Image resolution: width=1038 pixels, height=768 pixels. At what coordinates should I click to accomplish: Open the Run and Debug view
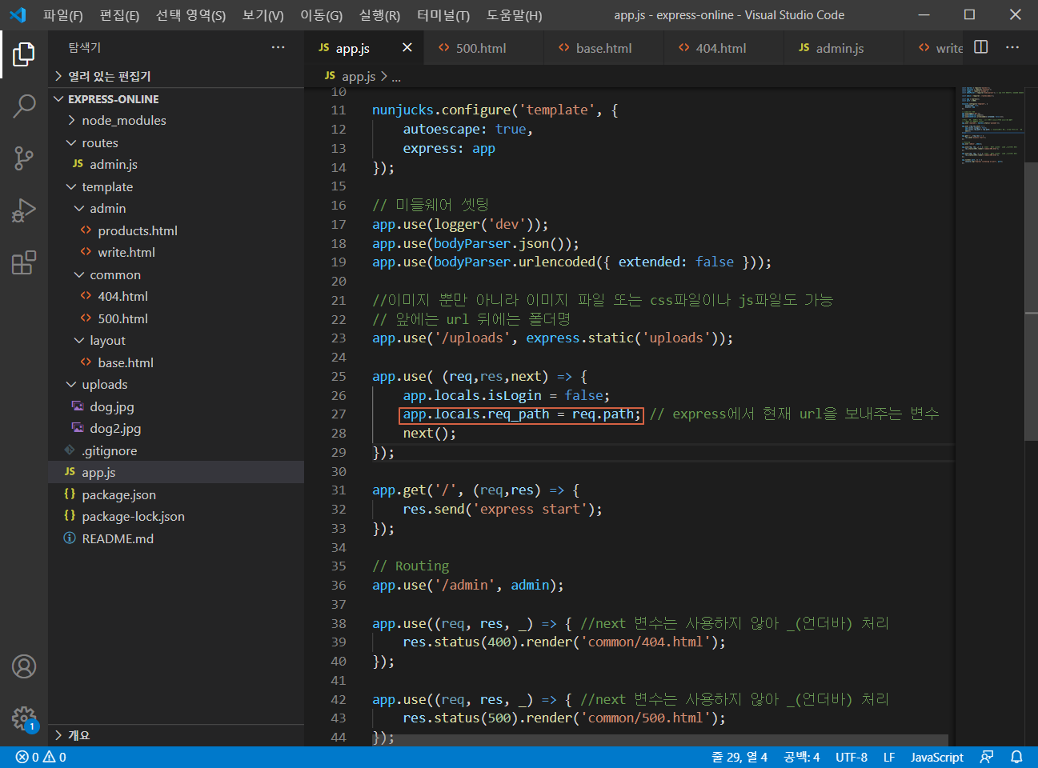(x=24, y=211)
